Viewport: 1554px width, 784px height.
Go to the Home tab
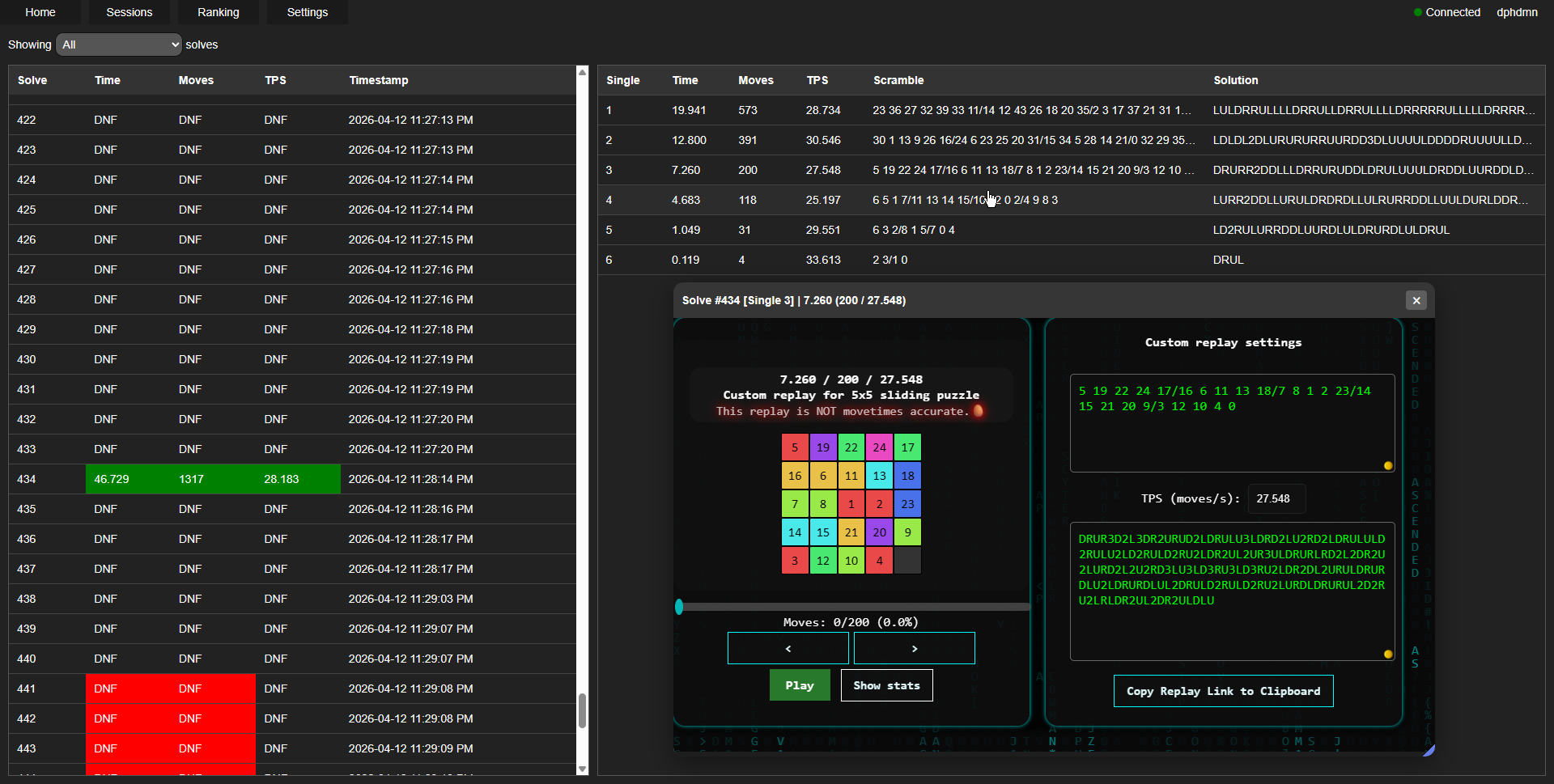pyautogui.click(x=40, y=12)
